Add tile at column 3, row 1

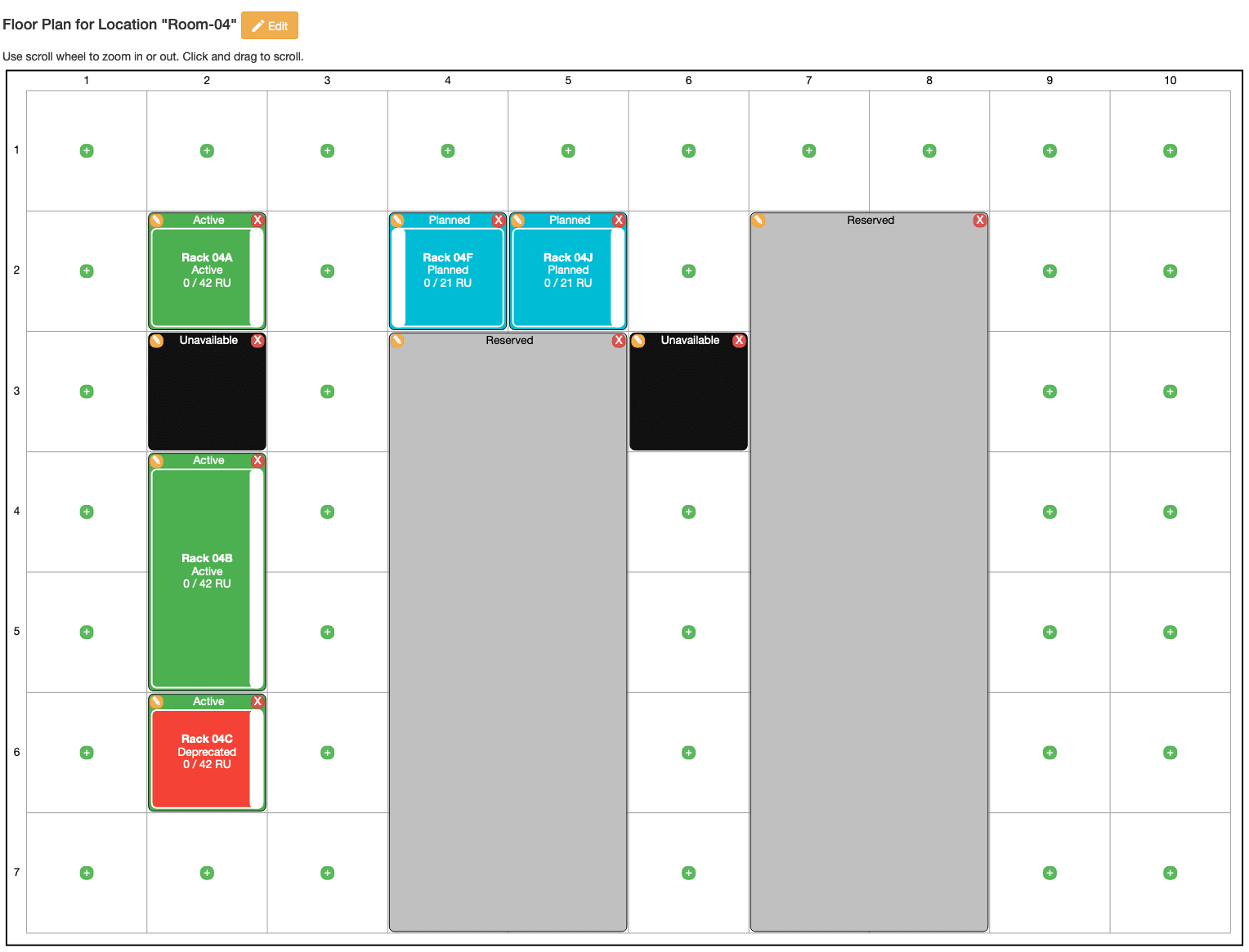point(328,150)
